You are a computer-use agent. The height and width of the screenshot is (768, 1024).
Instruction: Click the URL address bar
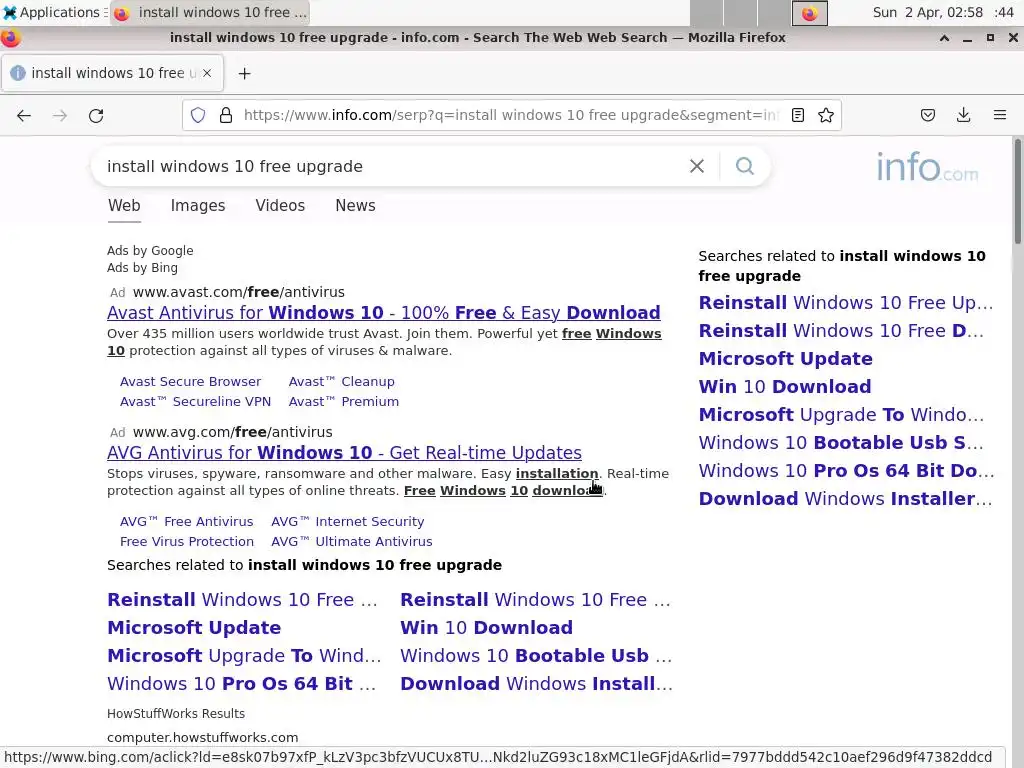[x=511, y=116]
